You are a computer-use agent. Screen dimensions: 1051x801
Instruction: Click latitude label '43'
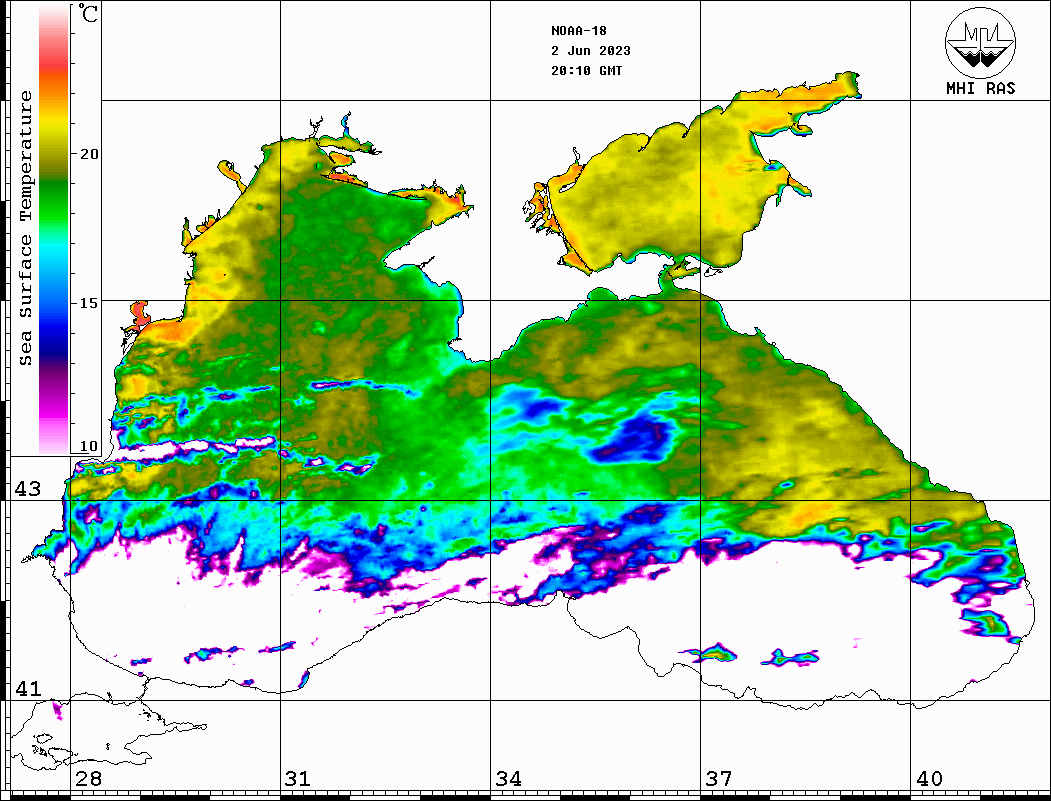(x=28, y=489)
